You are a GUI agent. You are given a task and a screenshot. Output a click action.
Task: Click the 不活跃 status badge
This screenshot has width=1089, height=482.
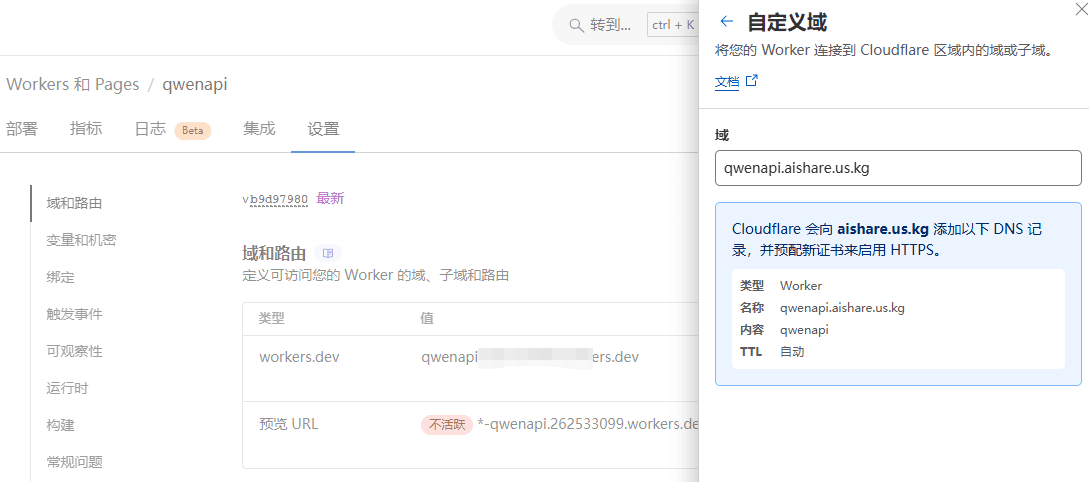tap(447, 424)
